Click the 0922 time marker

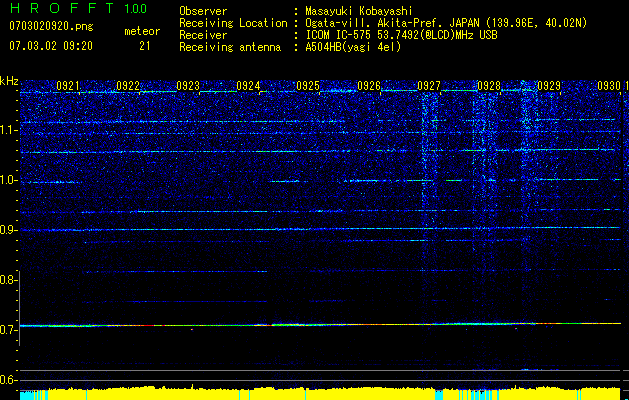(x=128, y=85)
